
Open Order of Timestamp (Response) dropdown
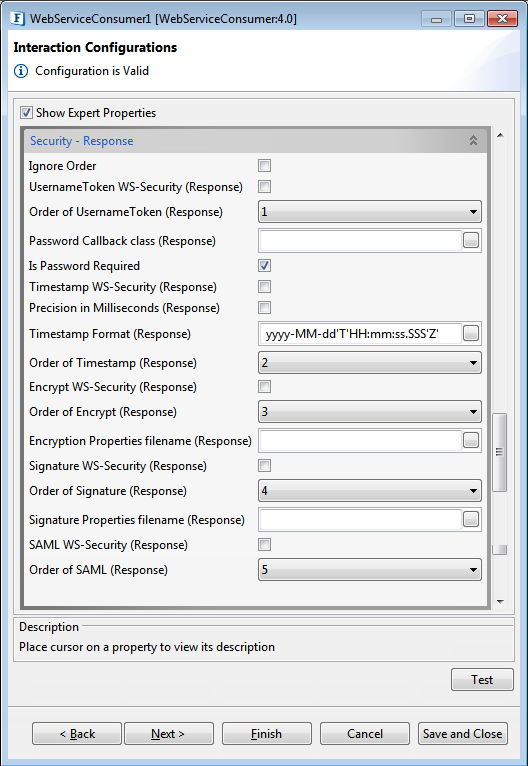coord(370,363)
